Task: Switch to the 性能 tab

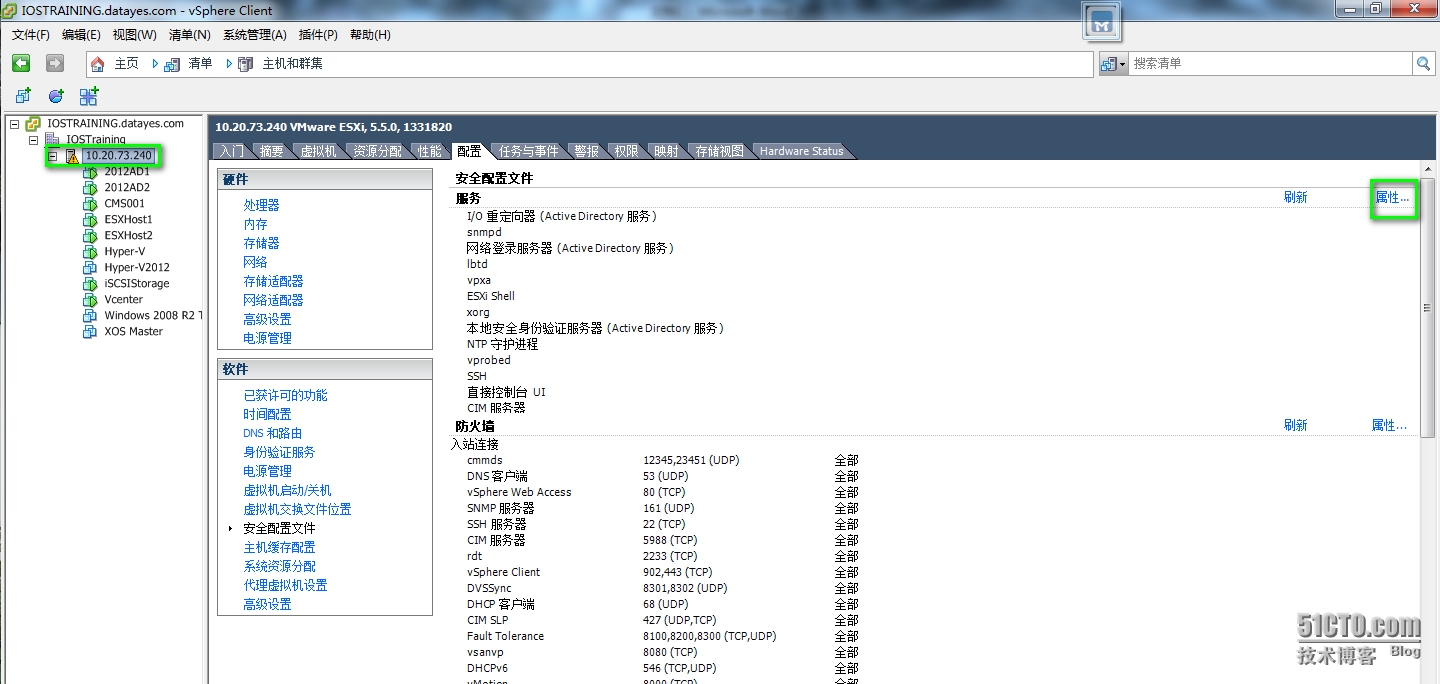Action: pos(430,151)
